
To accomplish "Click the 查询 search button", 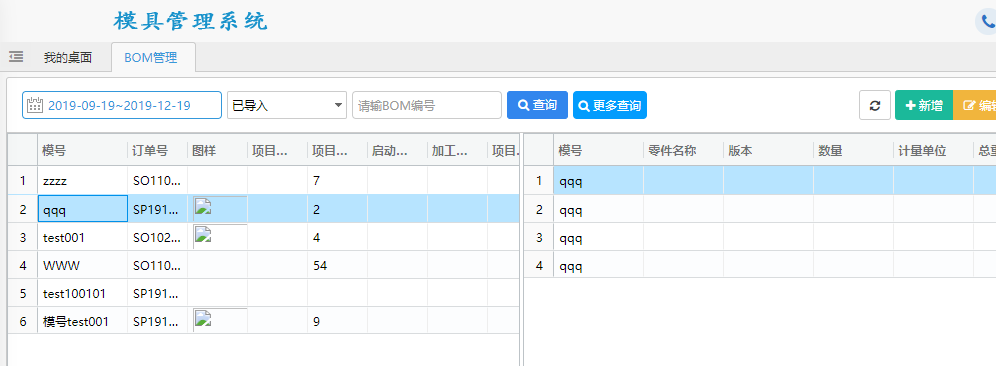I will (x=537, y=105).
